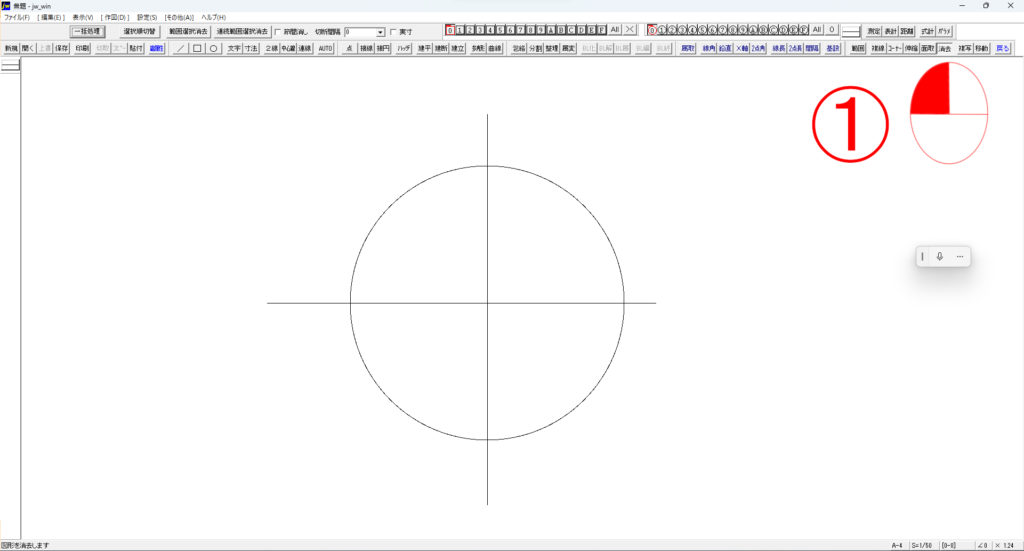Image resolution: width=1024 pixels, height=551 pixels.
Task: Select the rectangle drawing tool icon
Action: click(x=197, y=48)
